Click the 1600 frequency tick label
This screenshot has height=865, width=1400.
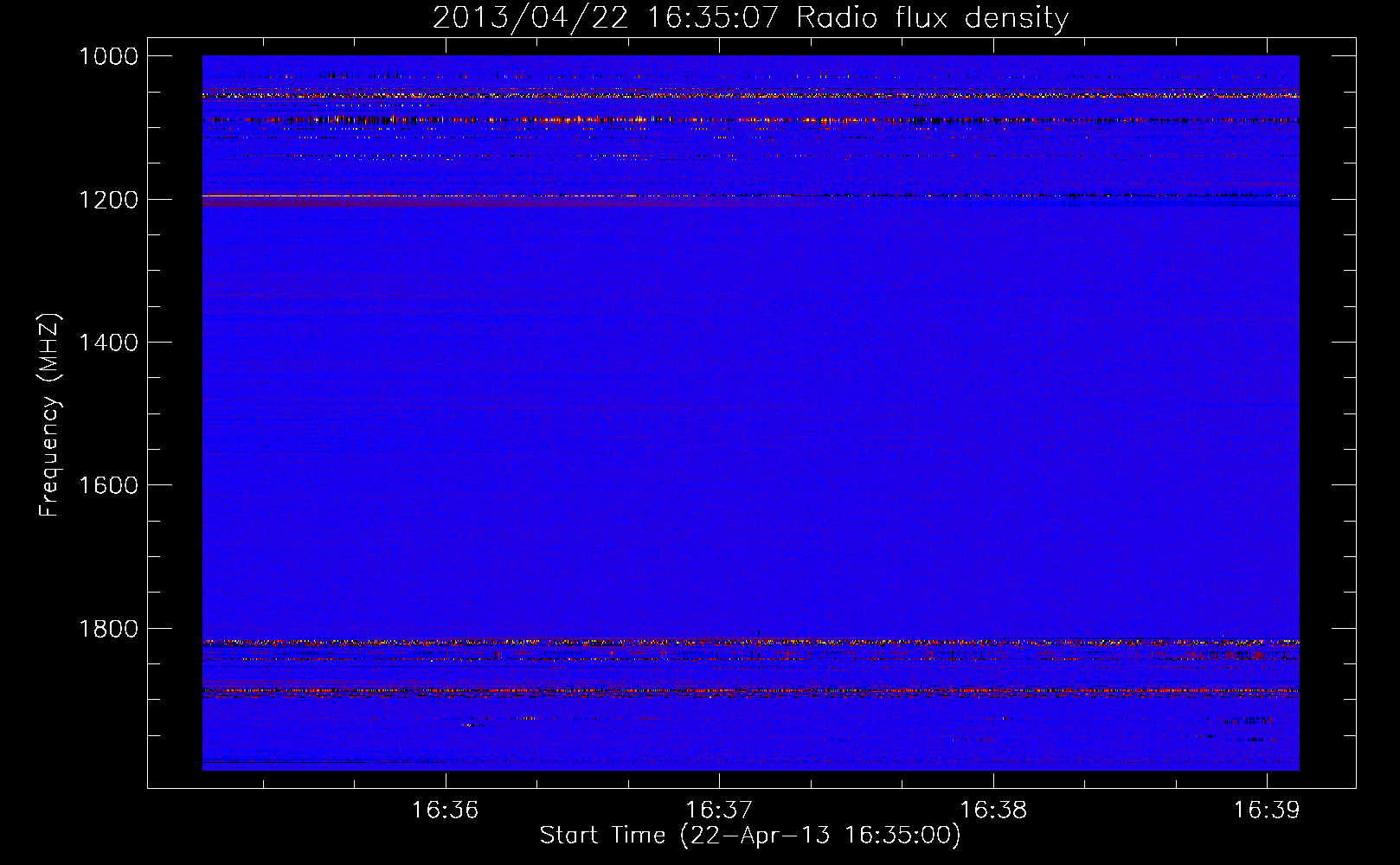point(109,485)
